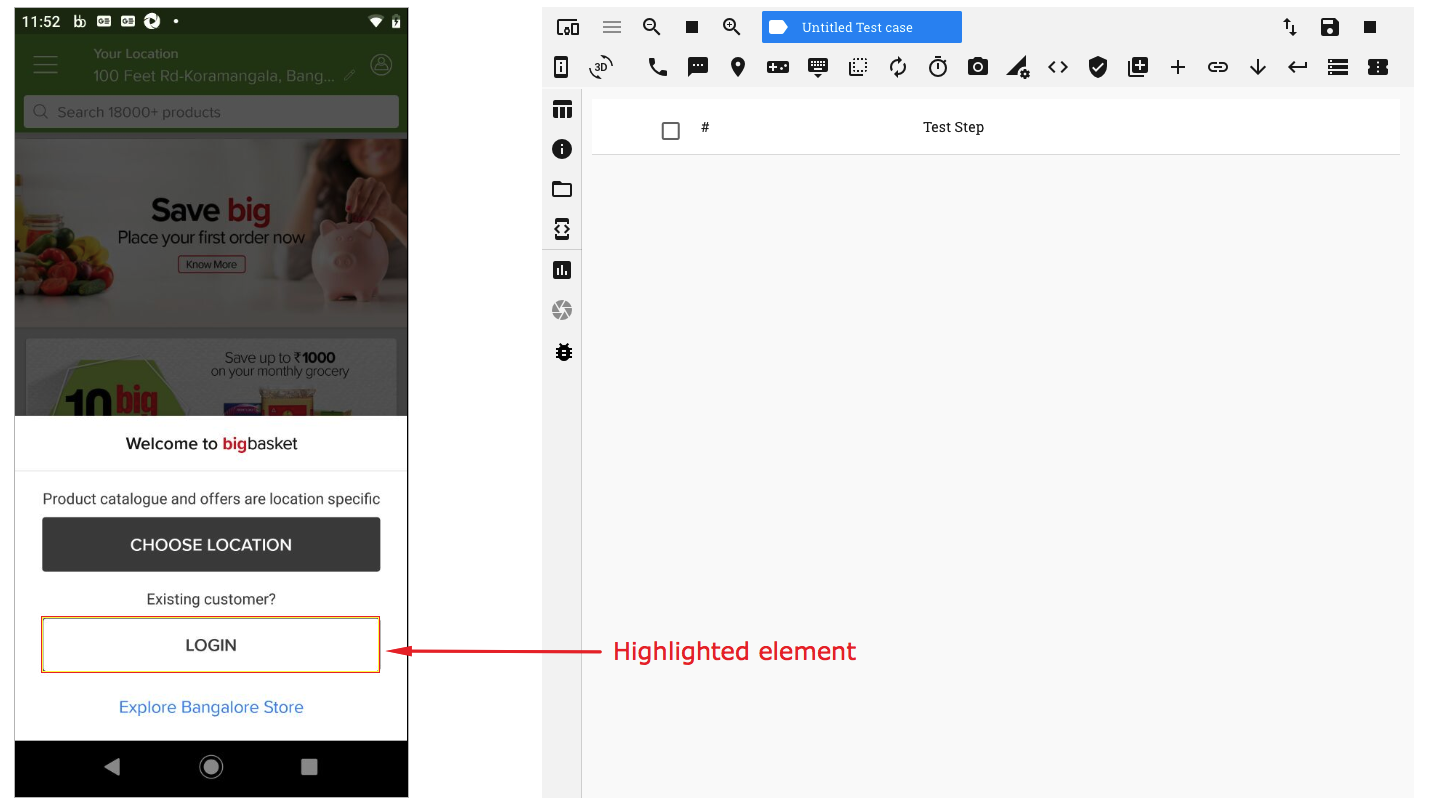This screenshot has width=1430, height=806.
Task: Open the device list icon in top toolbar
Action: 568,28
